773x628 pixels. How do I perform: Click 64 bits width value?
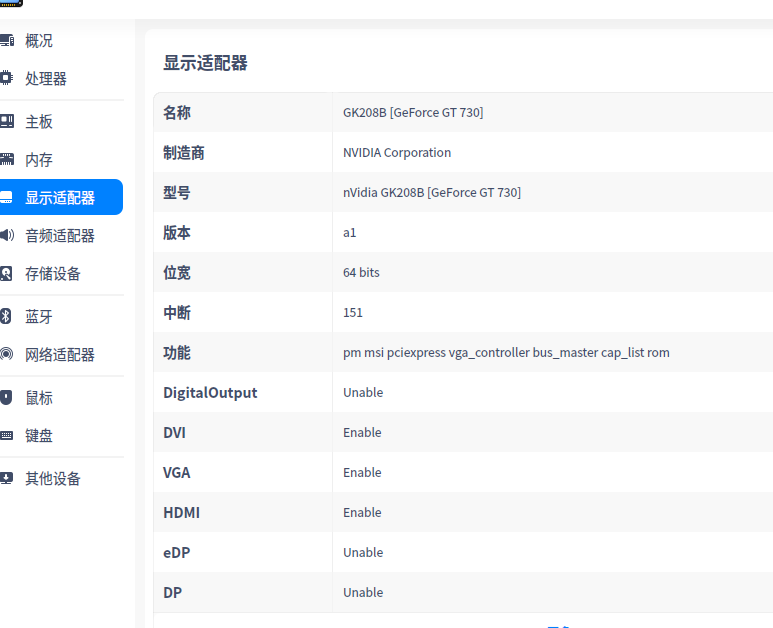point(361,272)
